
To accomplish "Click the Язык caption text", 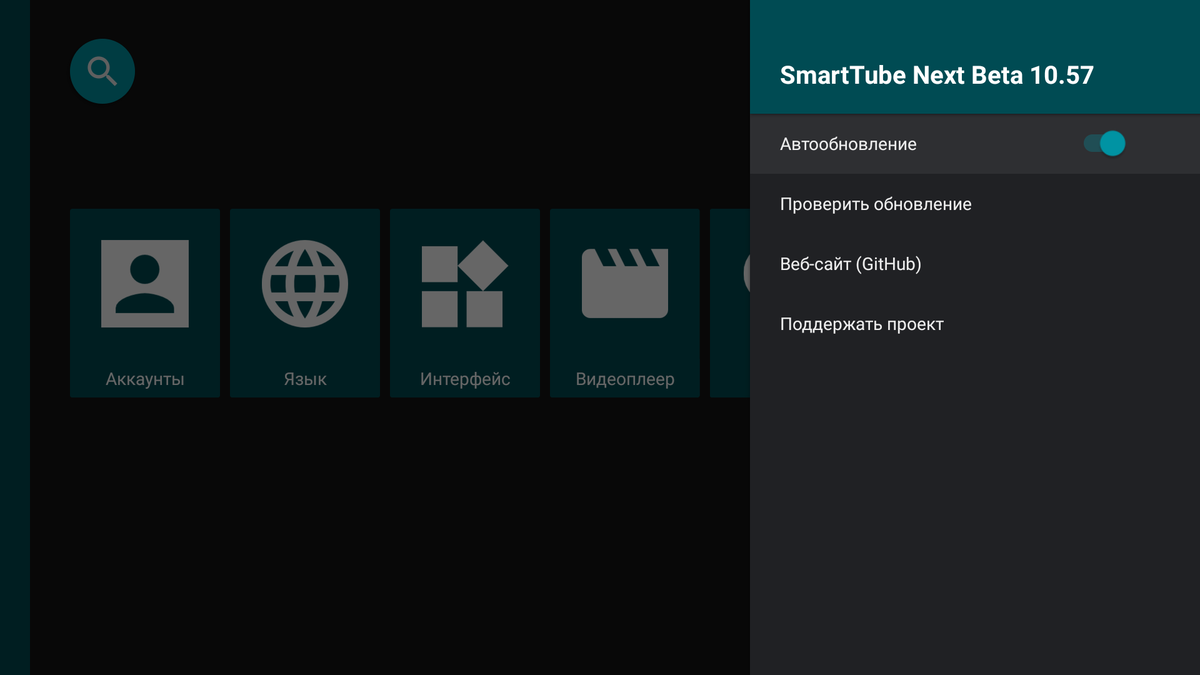I will [305, 379].
